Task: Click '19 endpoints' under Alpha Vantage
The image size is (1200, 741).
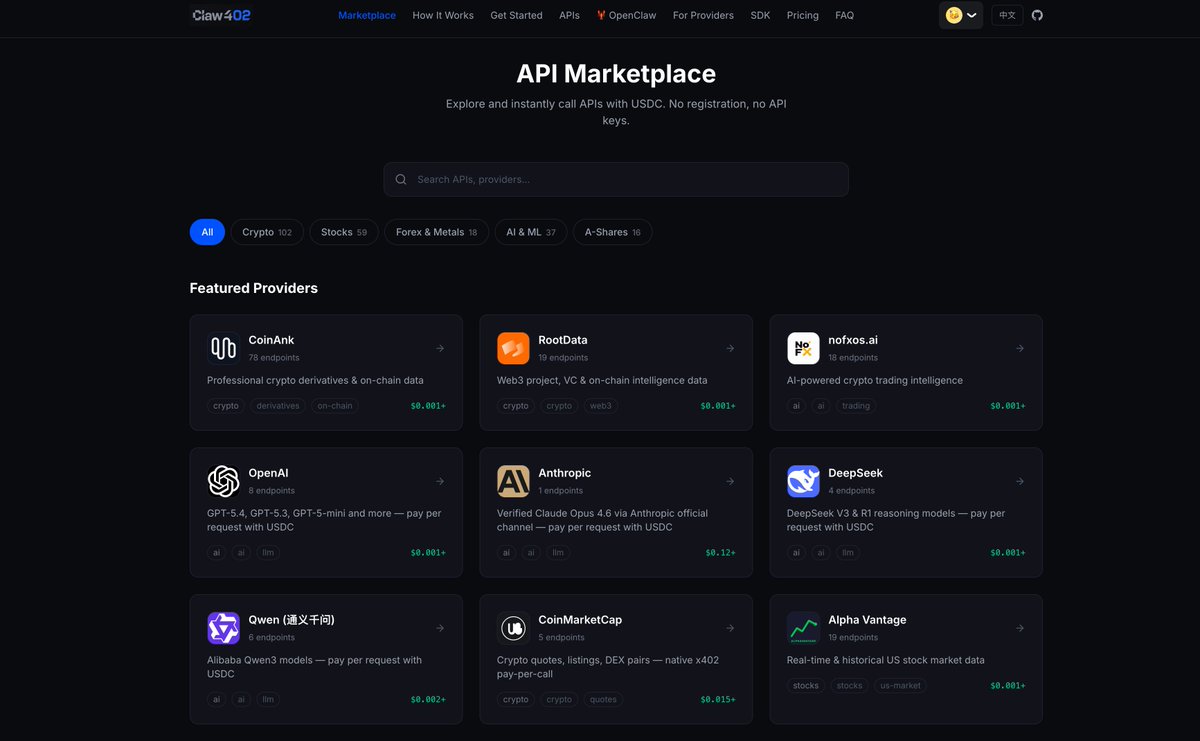Action: pyautogui.click(x=853, y=637)
